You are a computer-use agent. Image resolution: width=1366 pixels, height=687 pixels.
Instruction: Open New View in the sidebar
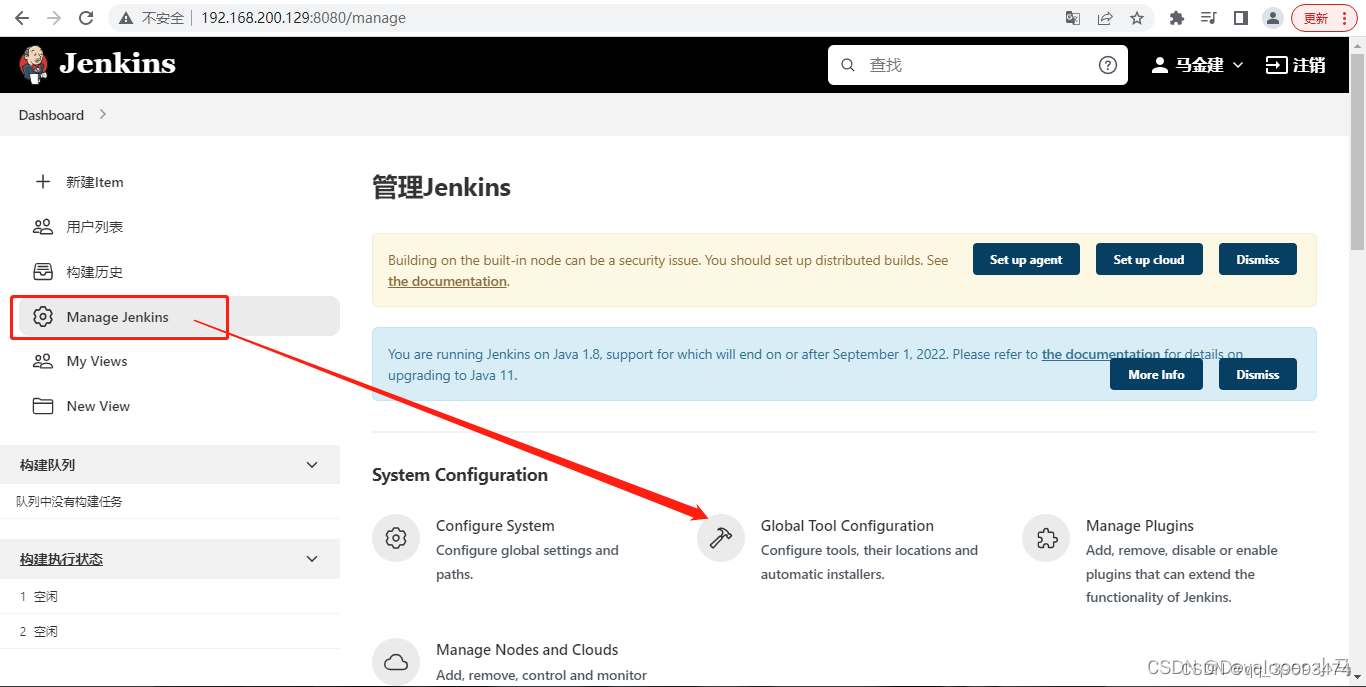click(x=179, y=406)
